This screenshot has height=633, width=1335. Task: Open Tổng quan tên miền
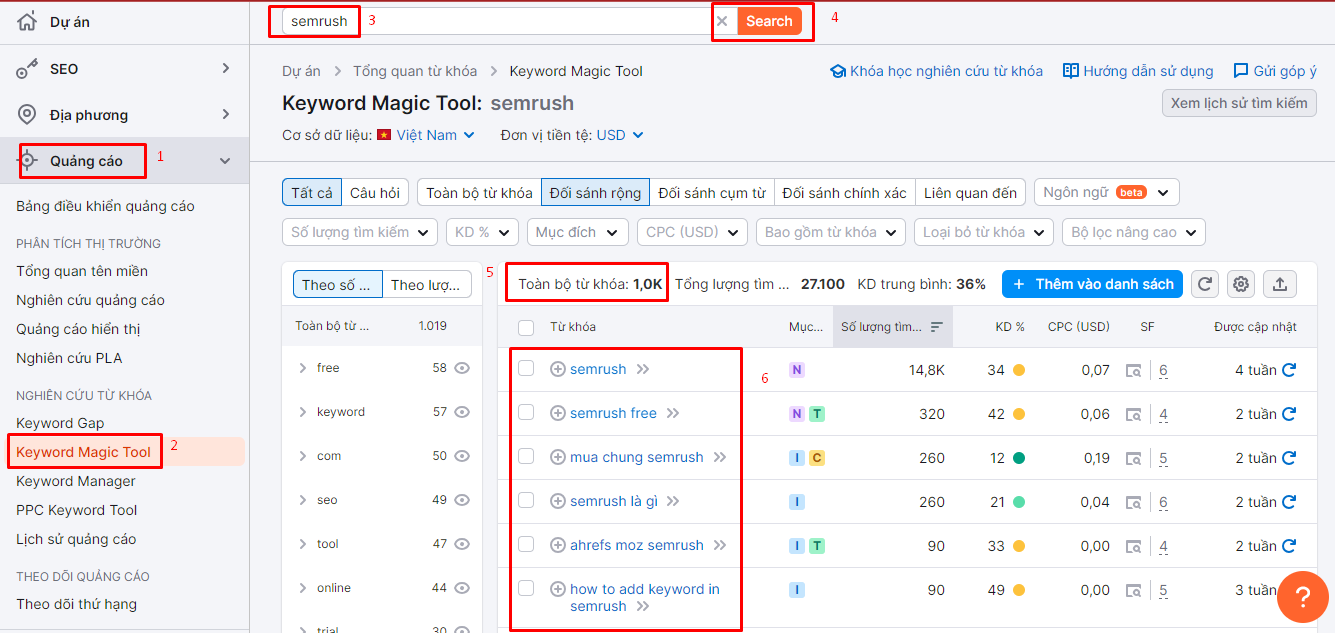click(x=82, y=271)
